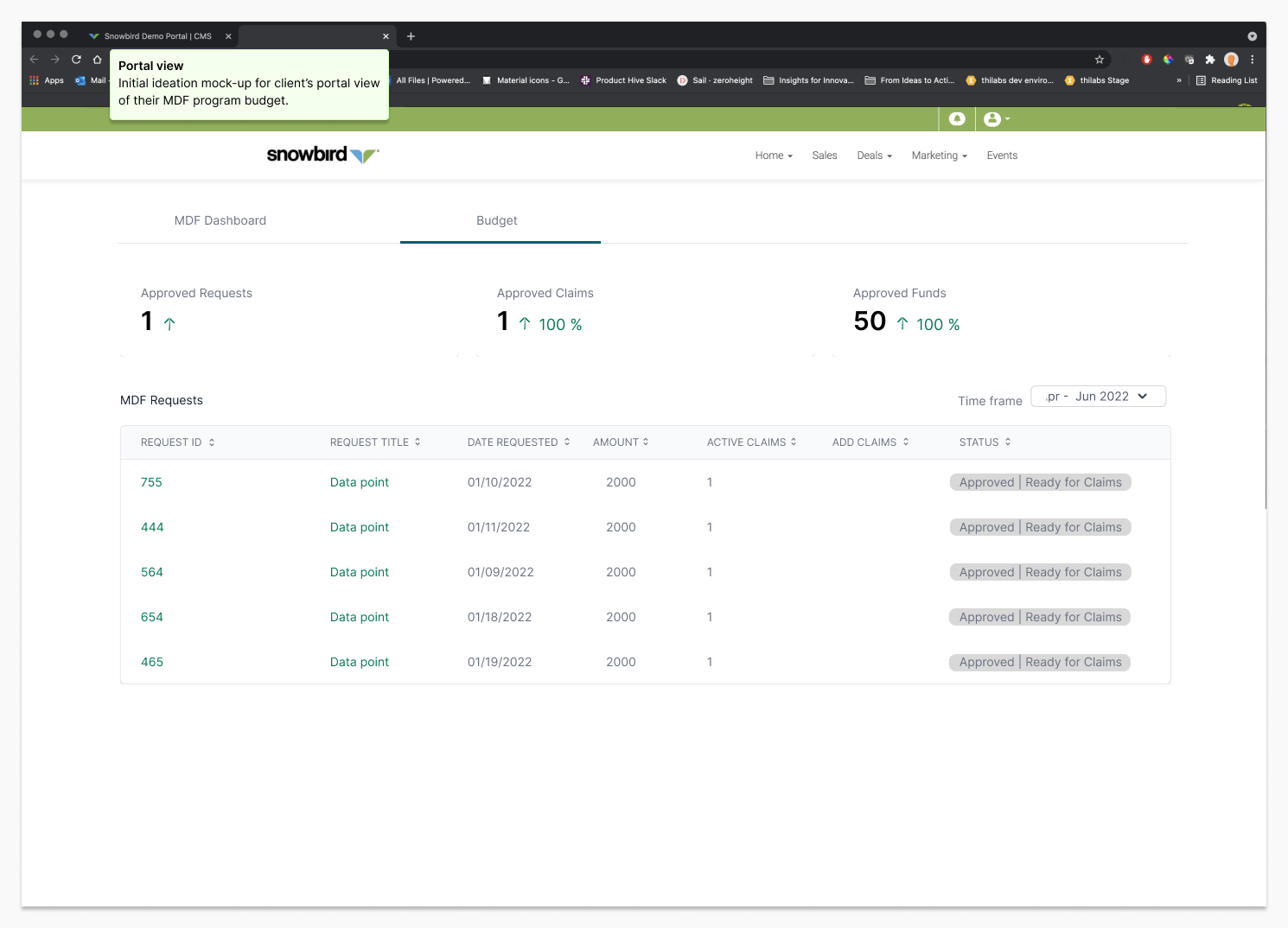Click the browser home icon

point(98,60)
